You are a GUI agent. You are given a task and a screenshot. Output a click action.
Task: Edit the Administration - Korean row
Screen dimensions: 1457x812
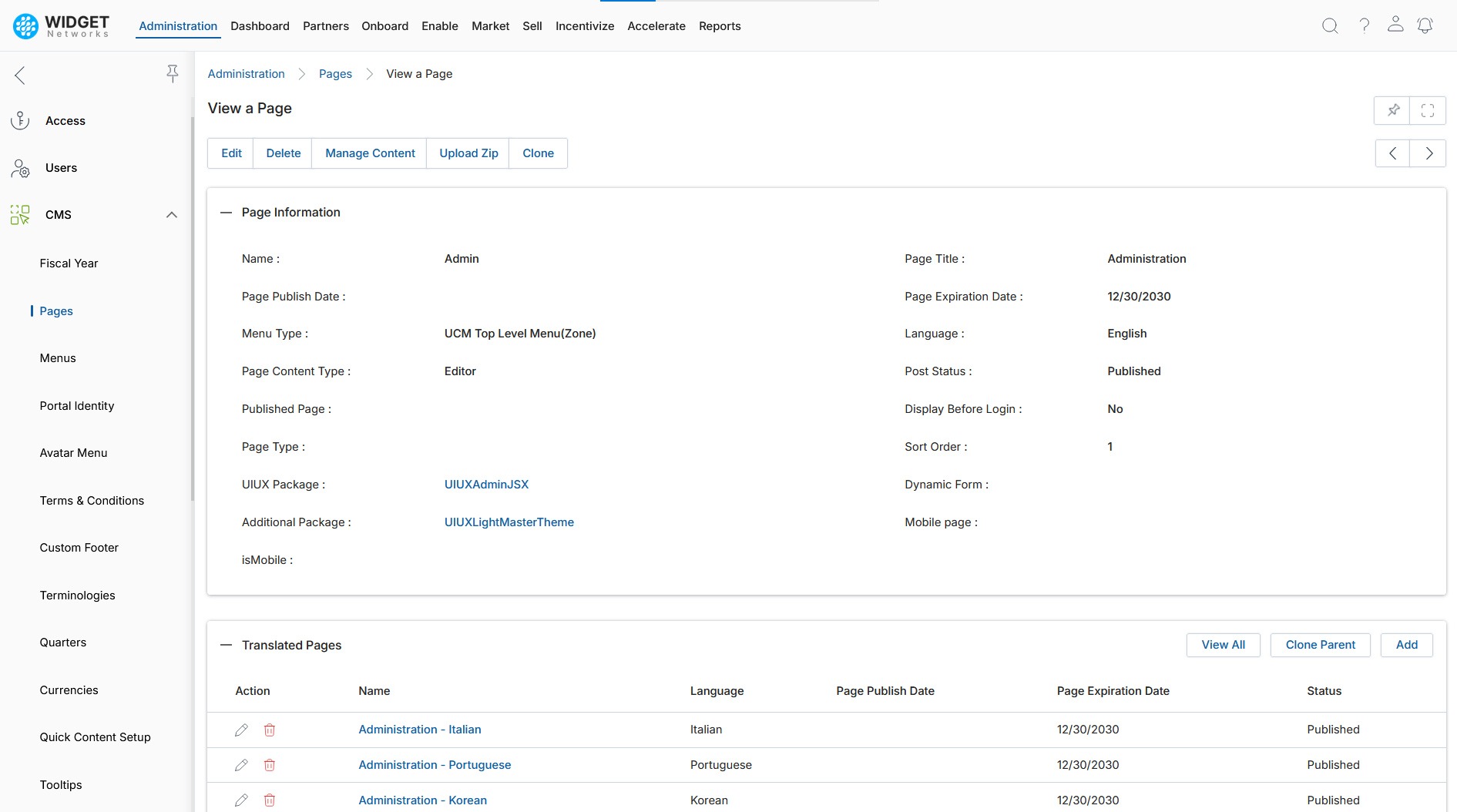click(x=241, y=800)
